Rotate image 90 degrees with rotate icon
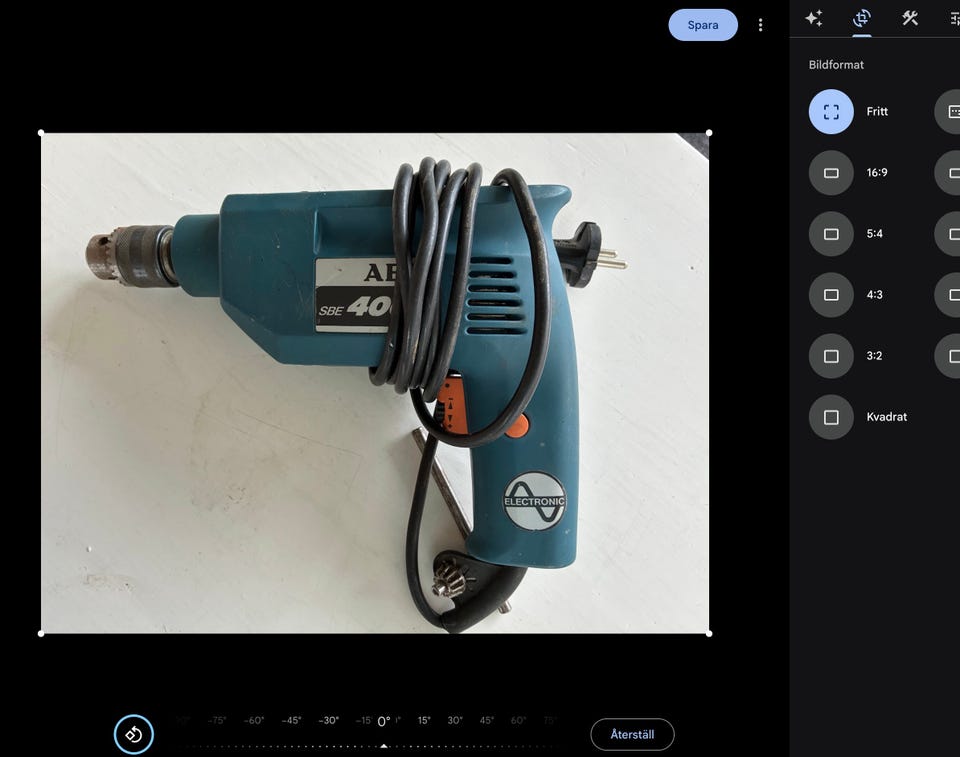 [133, 734]
